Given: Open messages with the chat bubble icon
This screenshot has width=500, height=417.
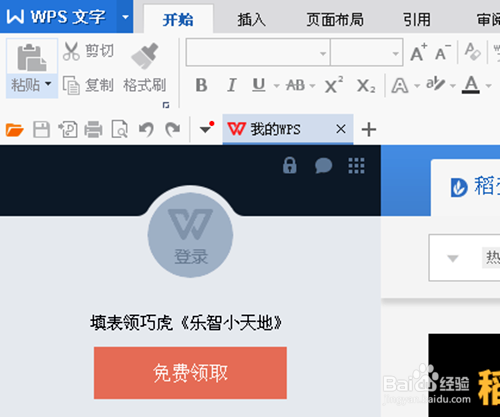Looking at the screenshot, I should pyautogui.click(x=323, y=165).
